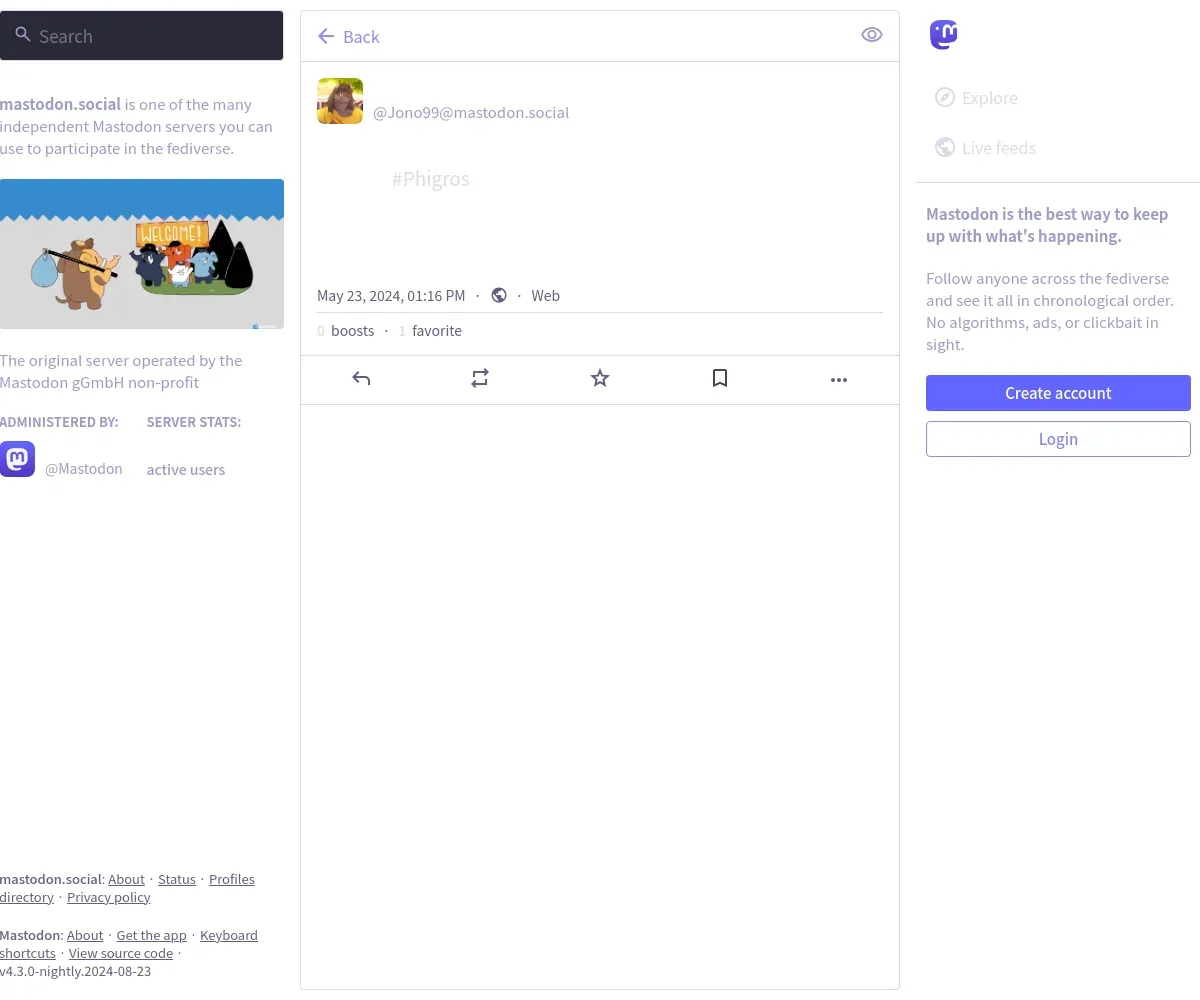The width and height of the screenshot is (1200, 1000).
Task: Open the Privacy policy link
Action: pos(109,897)
